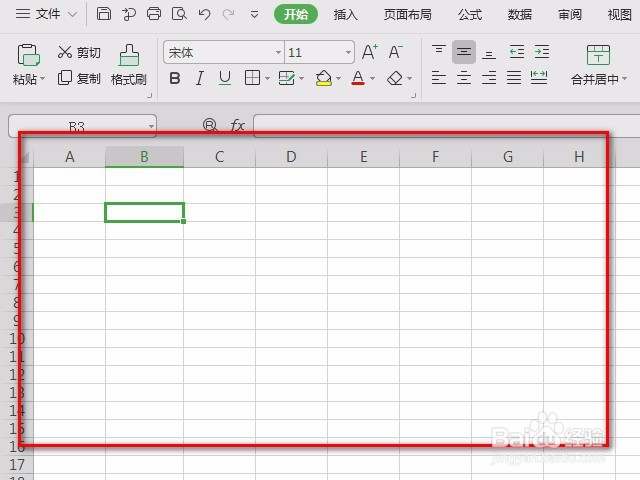The height and width of the screenshot is (480, 640).
Task: Open the 文件 menu dropdown arrow
Action: (x=73, y=14)
